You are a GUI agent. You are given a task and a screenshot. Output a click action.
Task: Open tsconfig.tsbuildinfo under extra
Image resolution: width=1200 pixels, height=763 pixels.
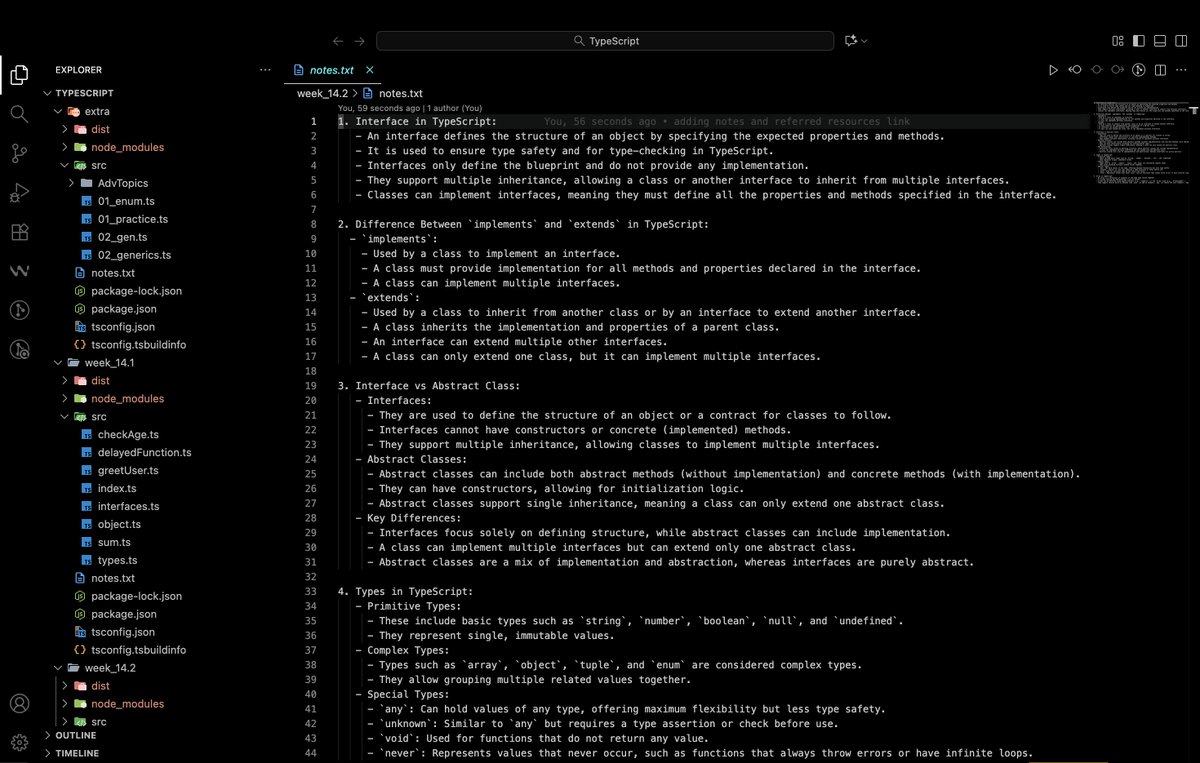point(138,345)
